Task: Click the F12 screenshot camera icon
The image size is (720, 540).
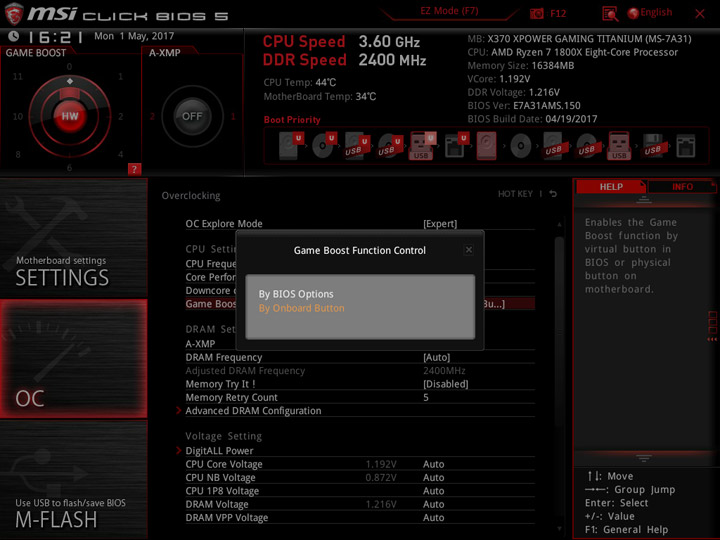Action: (537, 13)
